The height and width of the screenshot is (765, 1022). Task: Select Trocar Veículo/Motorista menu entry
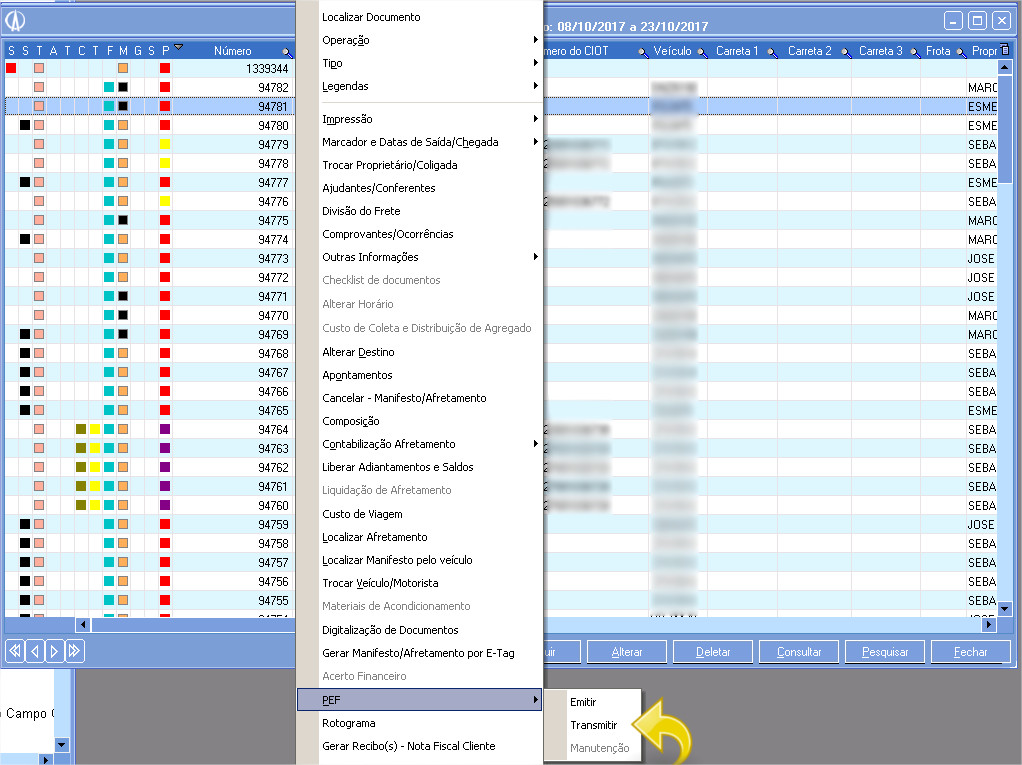click(x=380, y=583)
